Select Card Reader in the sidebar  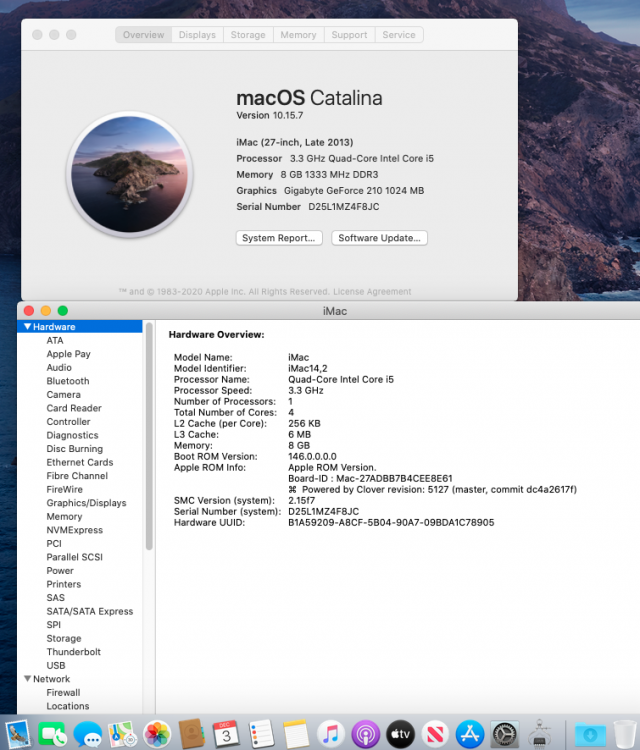coord(74,408)
